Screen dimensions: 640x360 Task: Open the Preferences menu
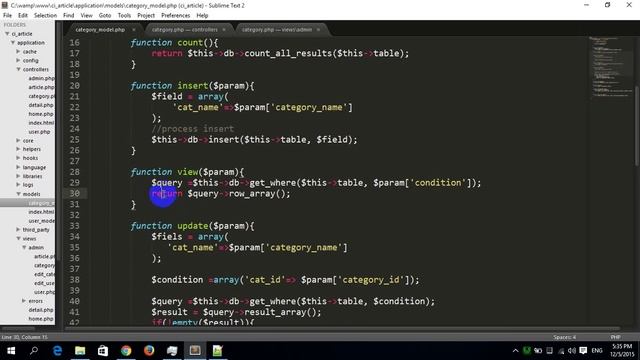click(x=176, y=16)
